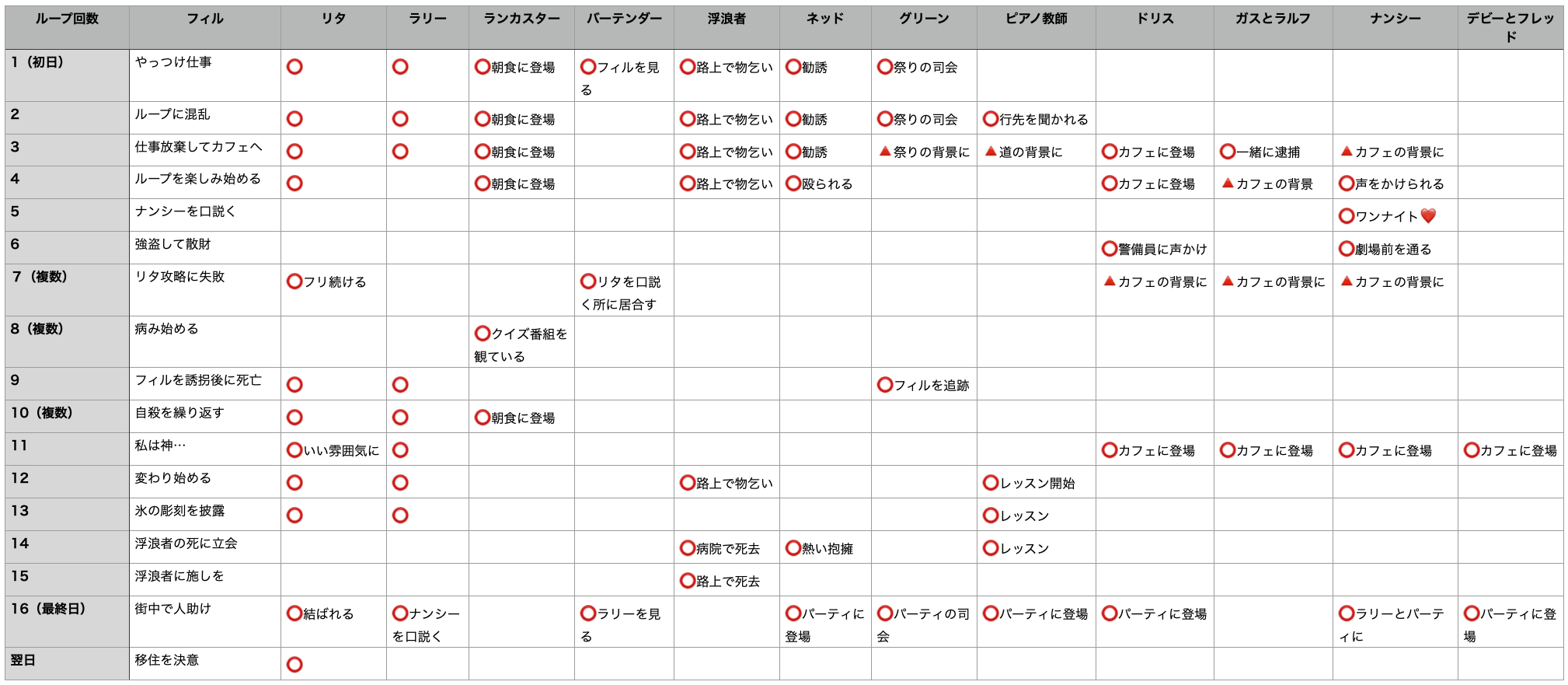The image size is (1568, 685).
Task: Select the レッスン開始 cell
Action: tap(1036, 483)
